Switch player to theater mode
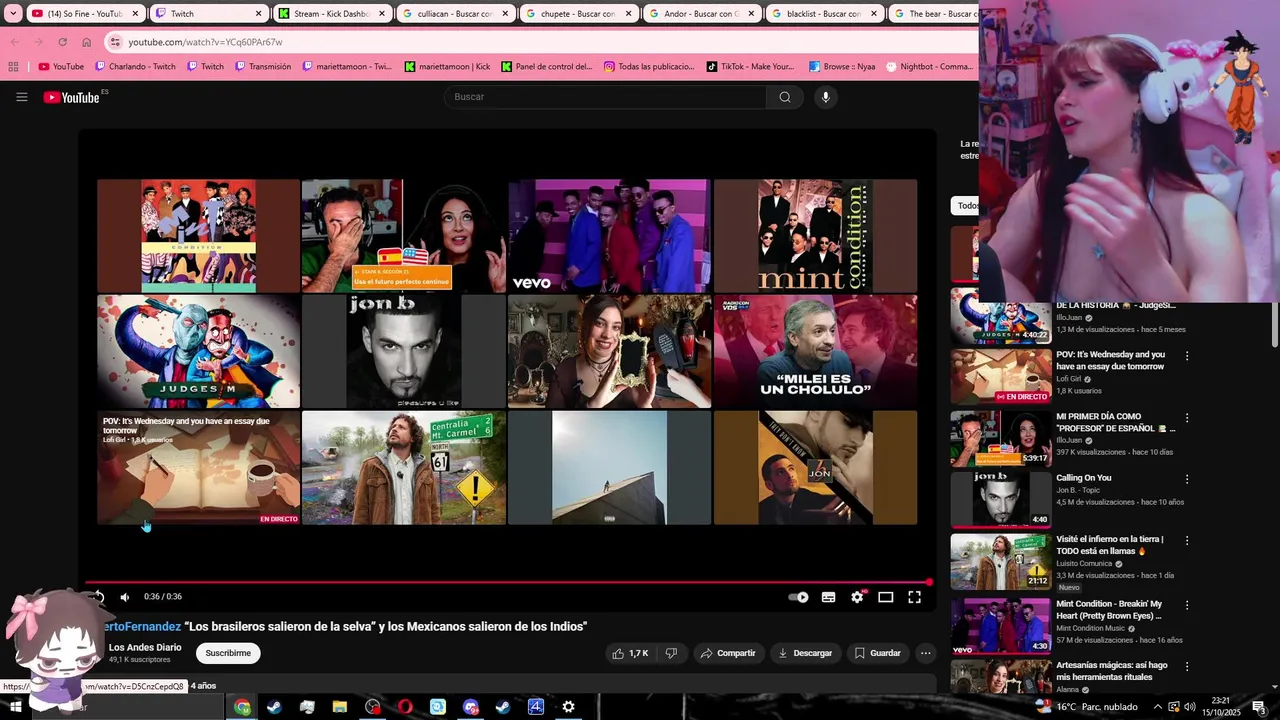The width and height of the screenshot is (1280, 720). tap(885, 597)
